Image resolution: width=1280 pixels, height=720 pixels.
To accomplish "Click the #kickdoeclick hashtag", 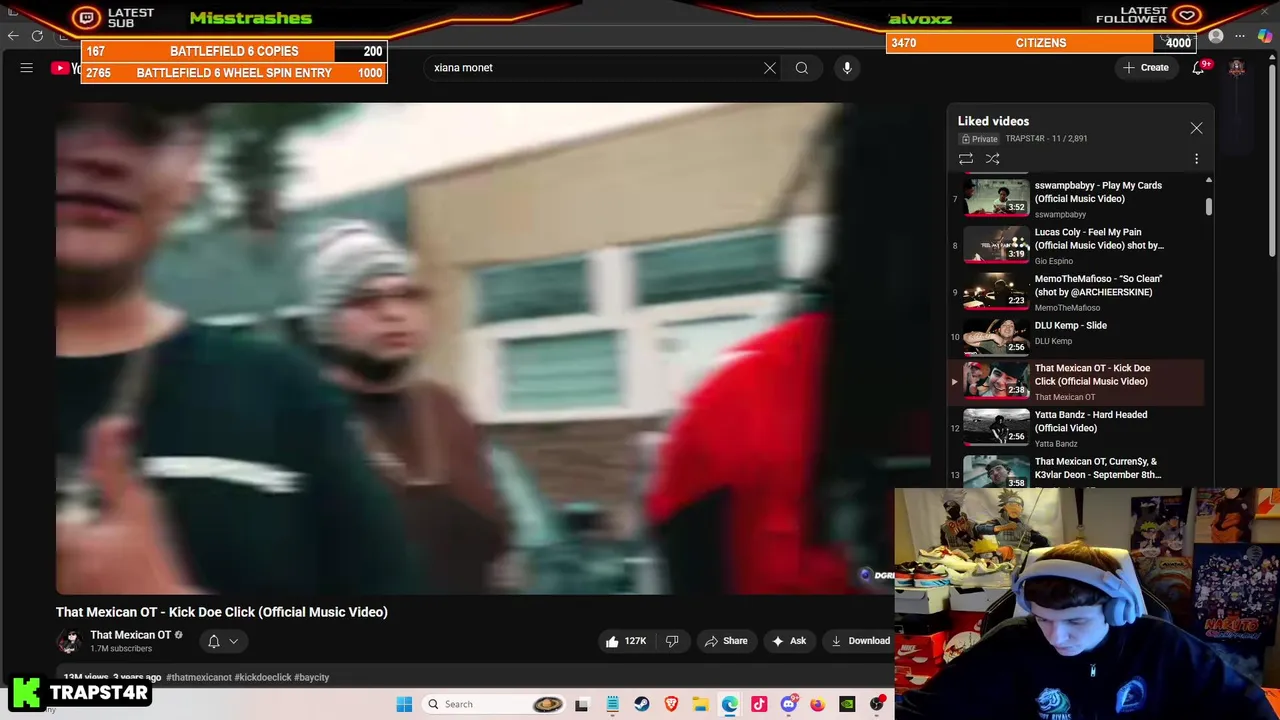I will (x=262, y=677).
